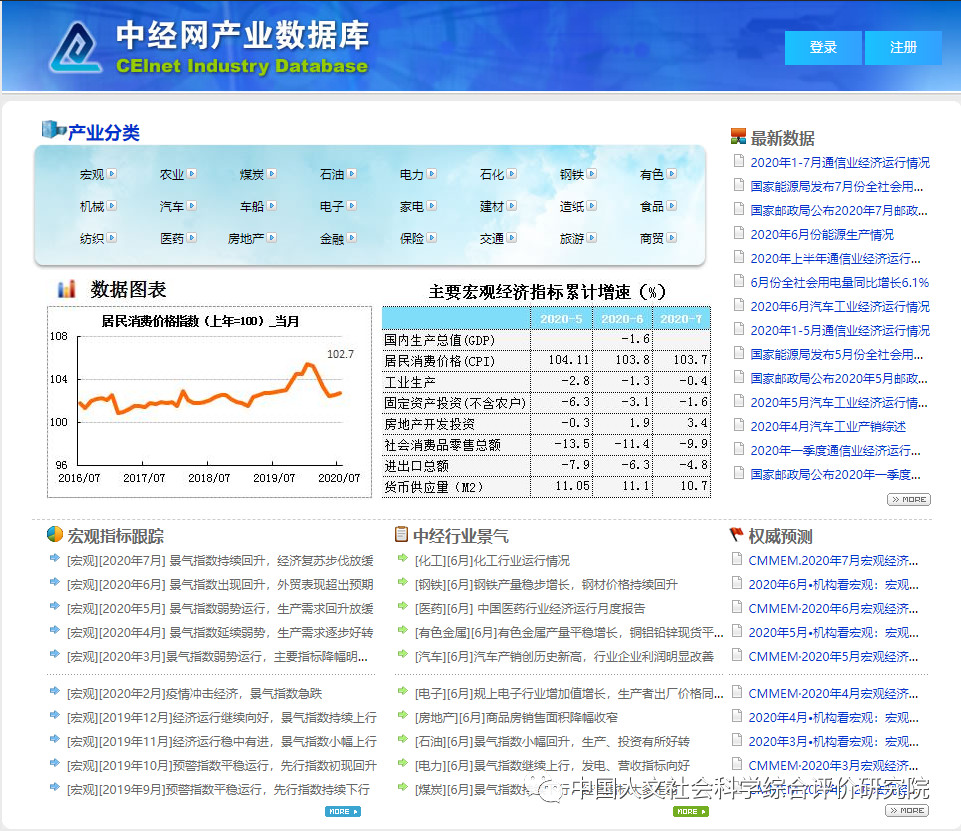Click the bar chart icon beside 数据图表
Image resolution: width=961 pixels, height=831 pixels.
click(67, 289)
